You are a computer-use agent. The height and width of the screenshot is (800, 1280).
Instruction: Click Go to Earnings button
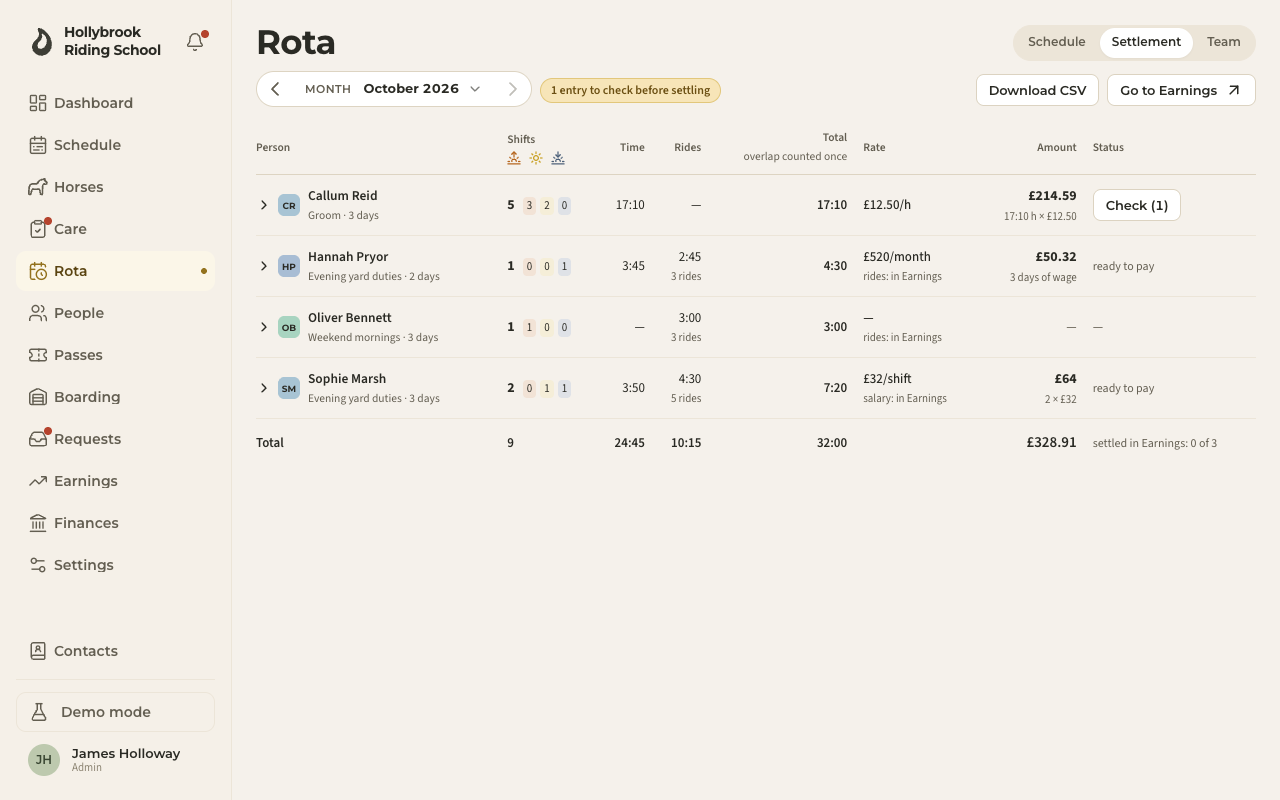pyautogui.click(x=1181, y=90)
